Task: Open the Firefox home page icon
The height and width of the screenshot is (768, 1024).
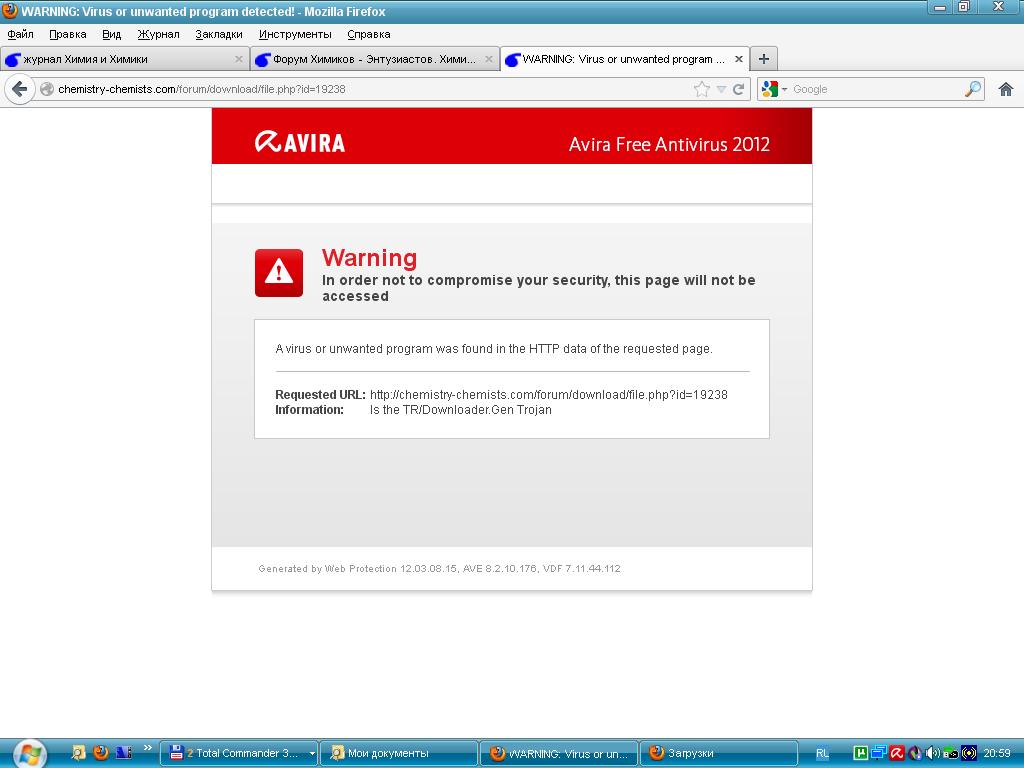Action: [x=1006, y=89]
